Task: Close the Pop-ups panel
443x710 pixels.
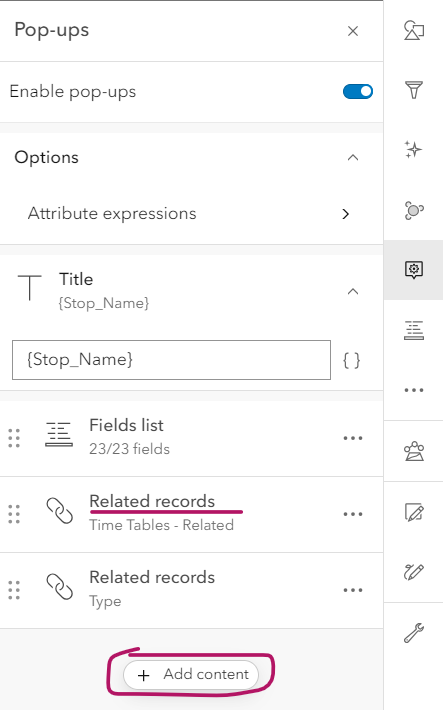Action: pyautogui.click(x=353, y=31)
